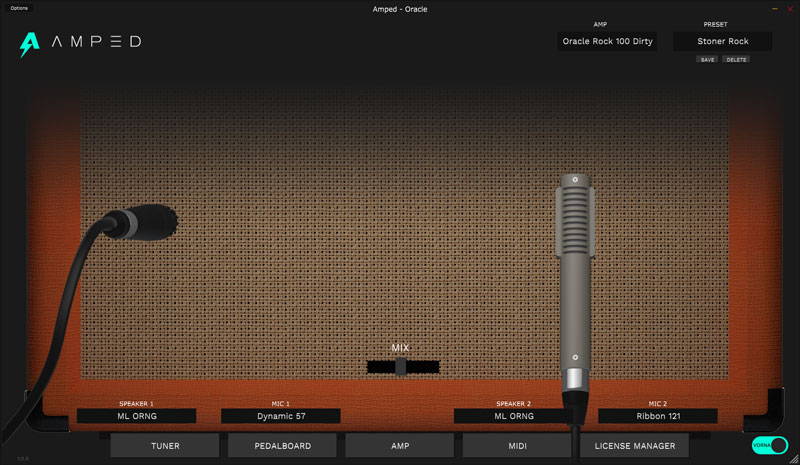Switch to the AMP tab

[400, 446]
